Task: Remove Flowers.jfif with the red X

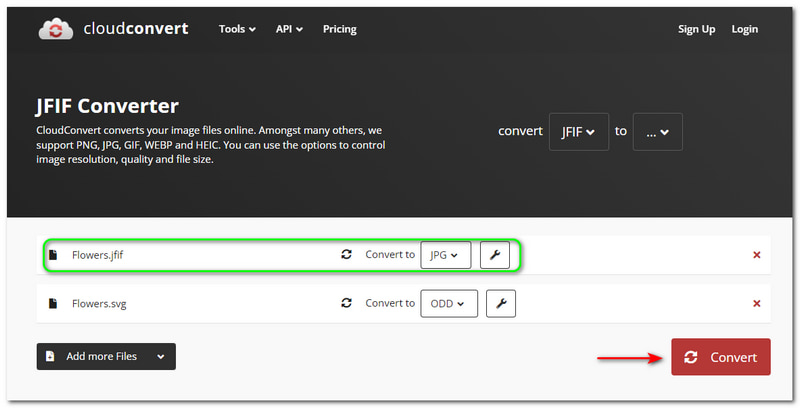Action: point(756,255)
